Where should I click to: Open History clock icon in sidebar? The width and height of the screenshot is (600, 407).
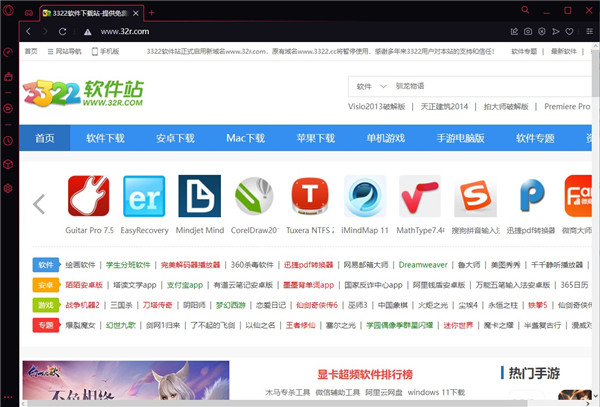[x=8, y=141]
